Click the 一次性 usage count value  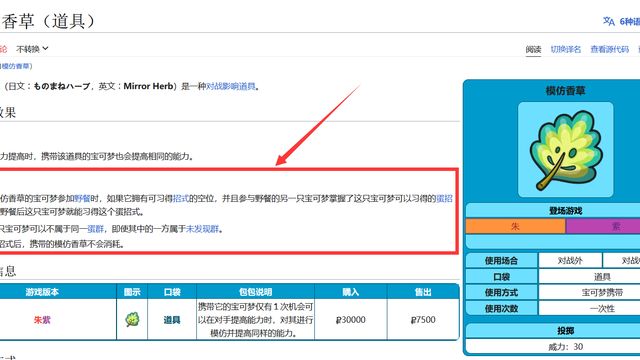(602, 308)
